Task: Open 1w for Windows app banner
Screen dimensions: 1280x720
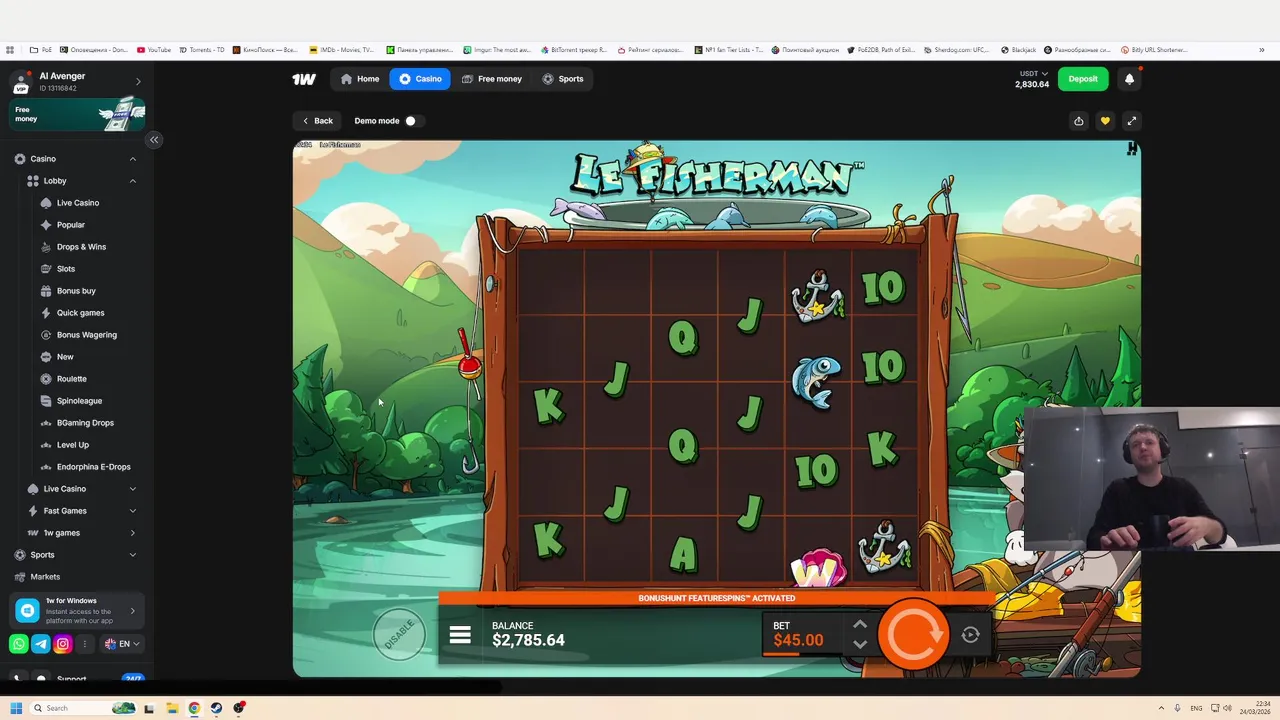Action: 77,610
